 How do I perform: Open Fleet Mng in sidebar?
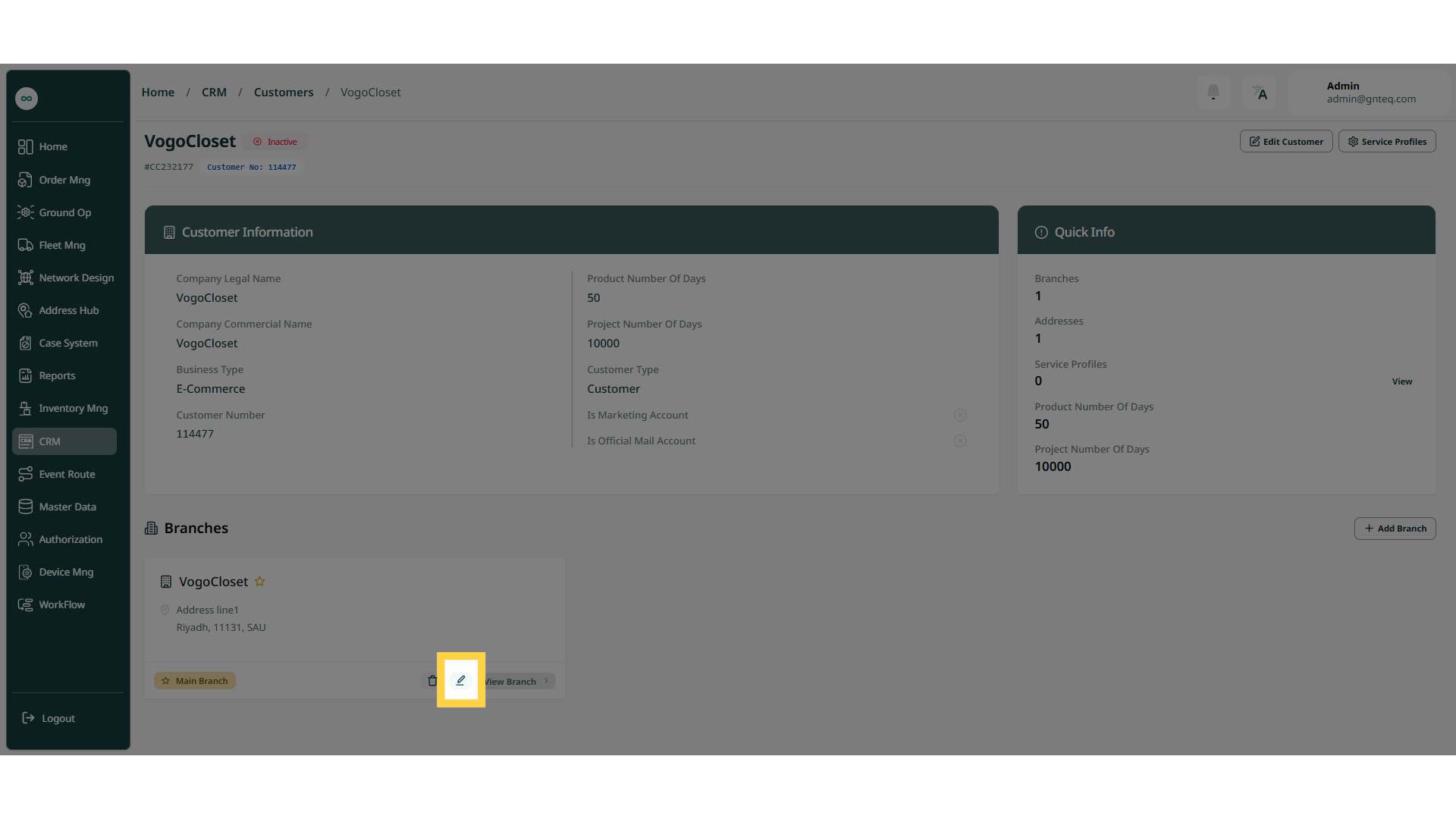coord(64,245)
